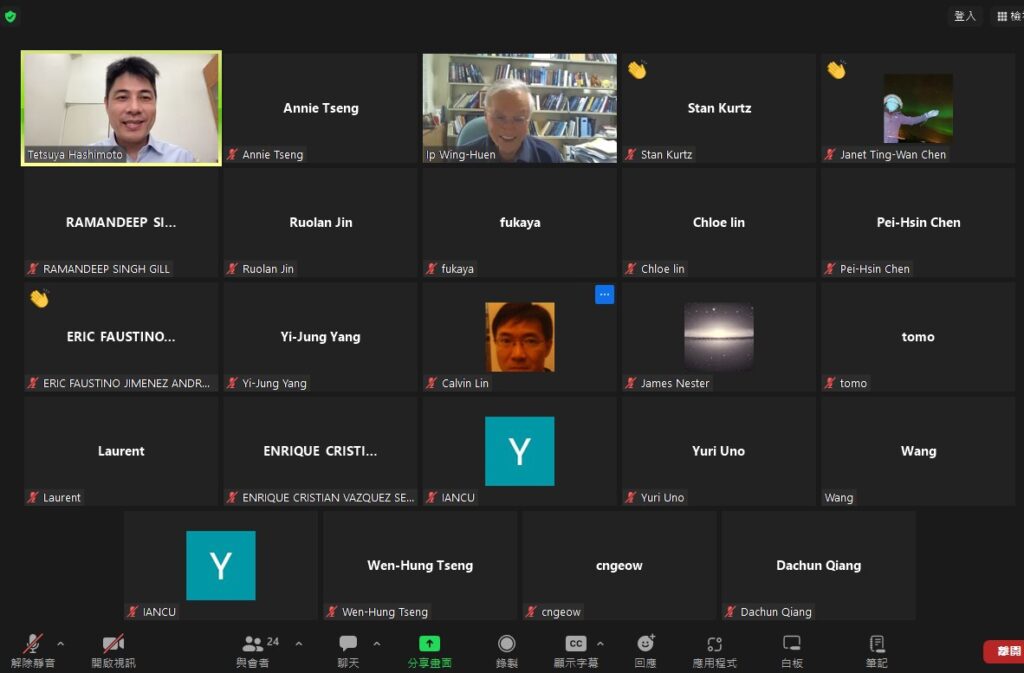This screenshot has width=1024, height=673.
Task: Click Calvin Lin's profile photo
Action: pos(519,337)
